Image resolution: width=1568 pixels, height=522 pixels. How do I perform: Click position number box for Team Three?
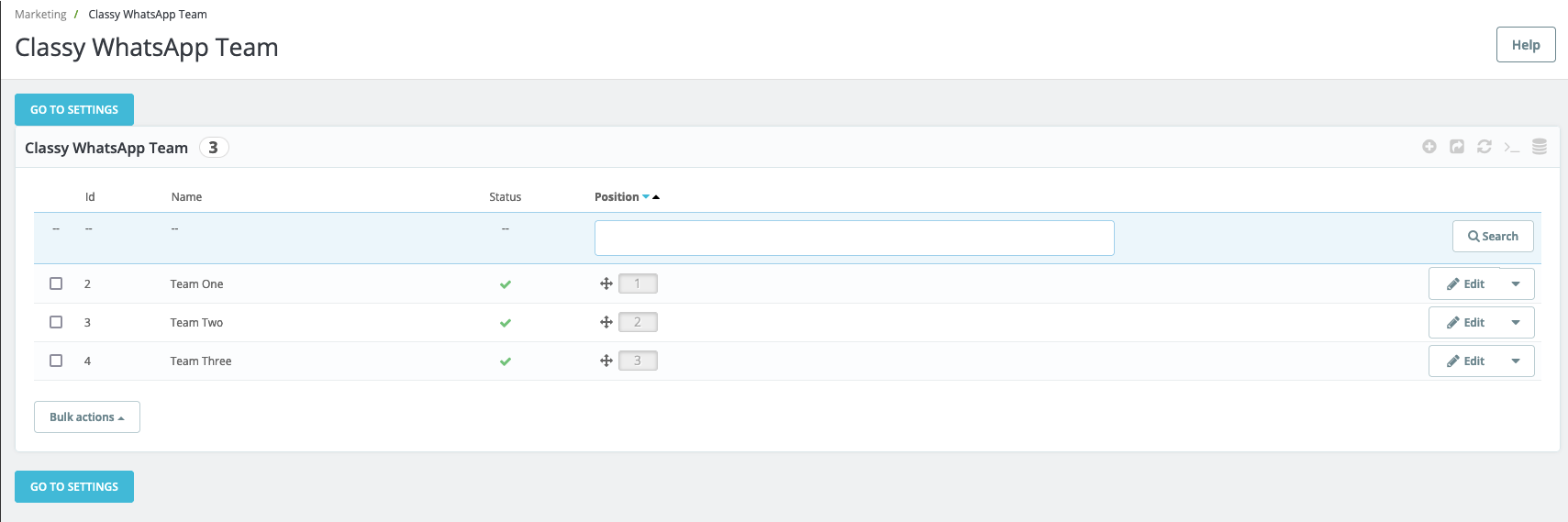pos(638,361)
